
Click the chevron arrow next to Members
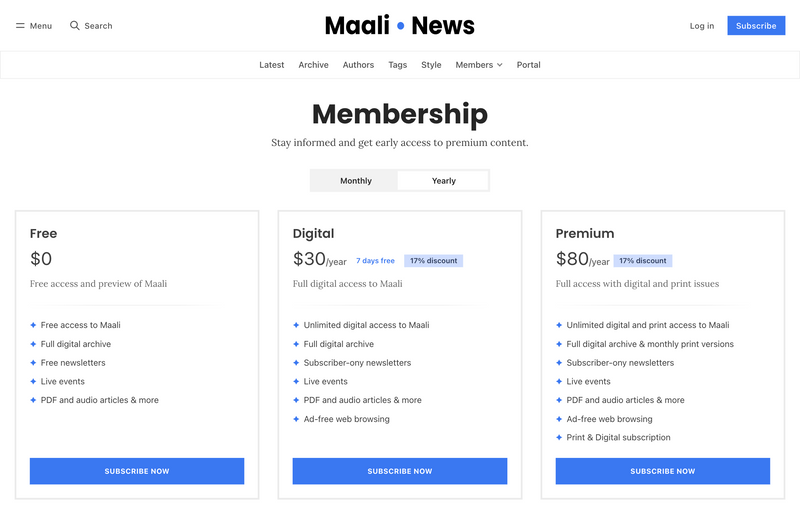pos(499,65)
